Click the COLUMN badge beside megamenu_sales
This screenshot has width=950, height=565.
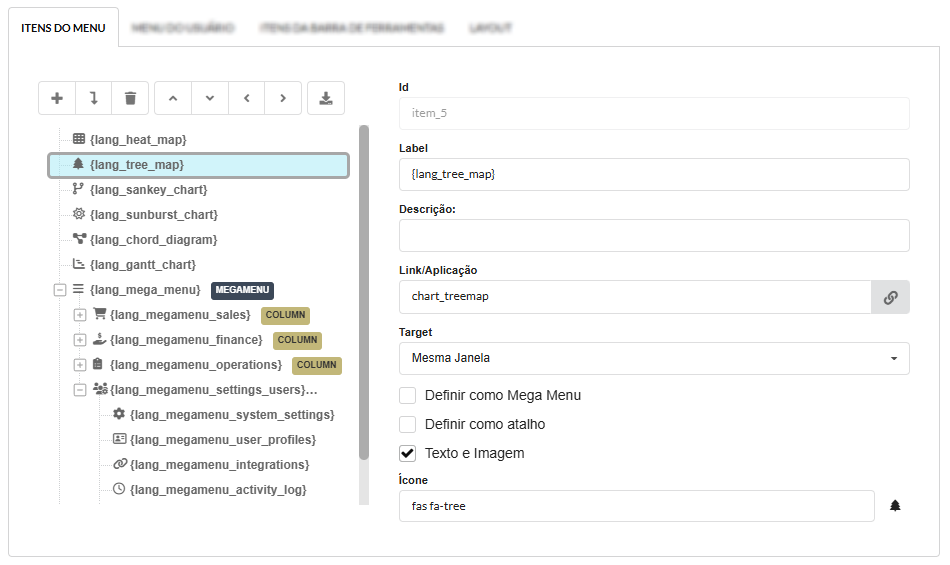tap(285, 315)
